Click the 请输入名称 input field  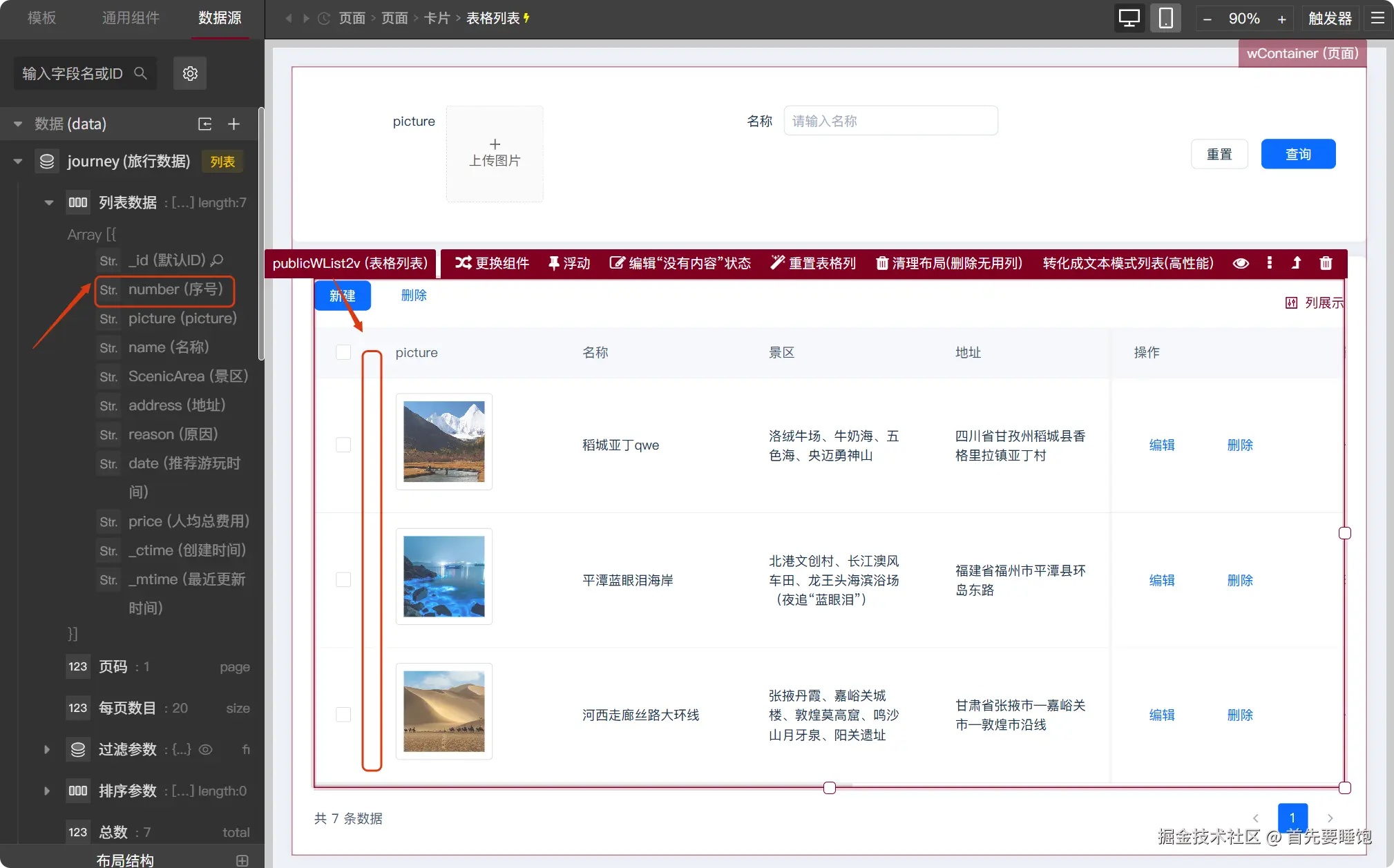(890, 121)
